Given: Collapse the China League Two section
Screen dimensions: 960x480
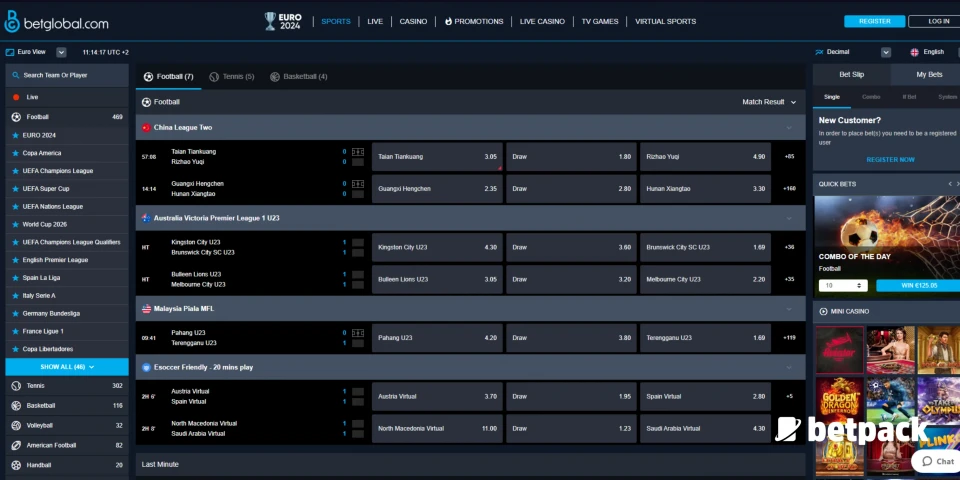Looking at the screenshot, I should click(x=789, y=128).
